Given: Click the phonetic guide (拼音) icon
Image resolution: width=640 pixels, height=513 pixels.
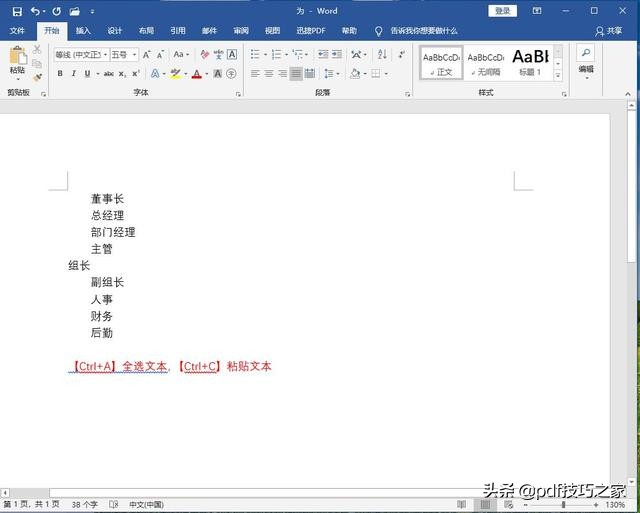Looking at the screenshot, I should tap(219, 54).
